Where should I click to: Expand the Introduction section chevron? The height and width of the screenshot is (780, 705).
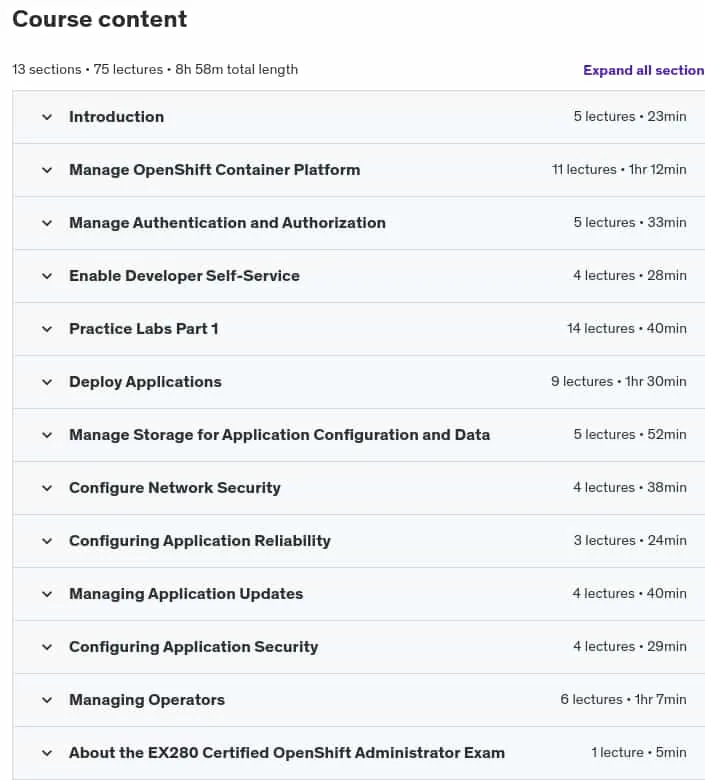point(47,117)
